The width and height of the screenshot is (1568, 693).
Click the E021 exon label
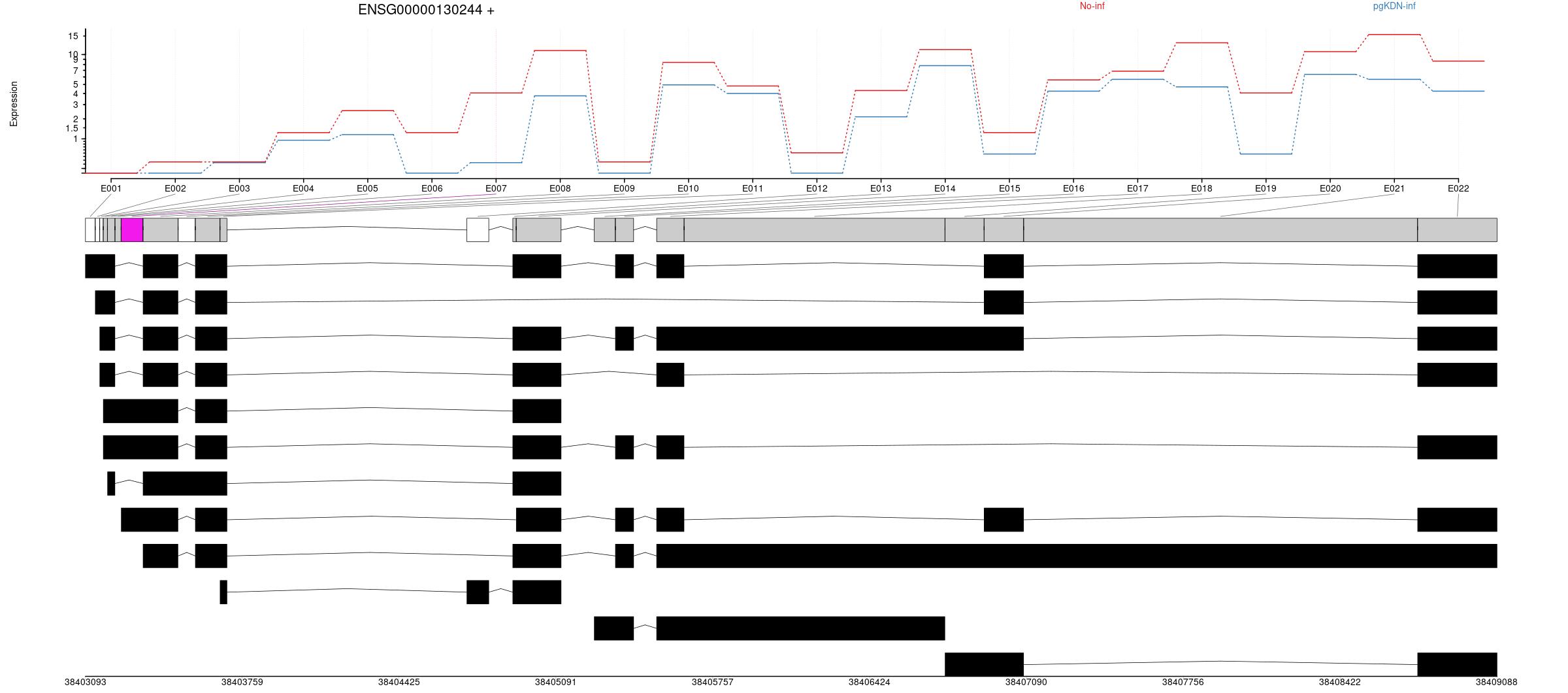tap(1394, 188)
